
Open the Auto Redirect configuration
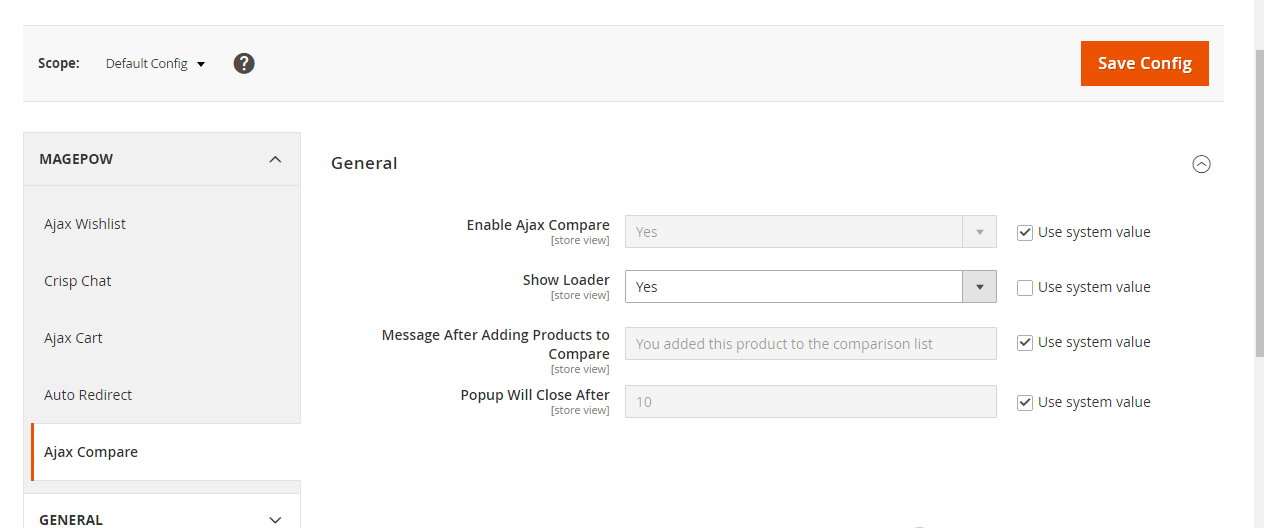tap(88, 395)
